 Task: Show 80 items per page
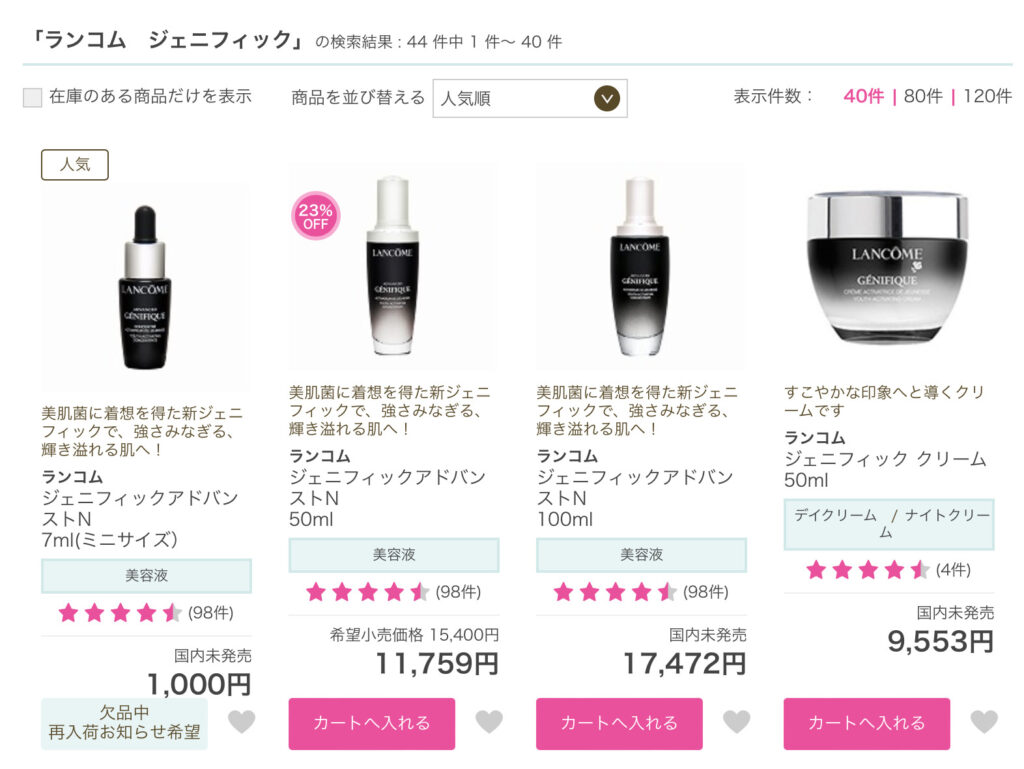[x=923, y=97]
